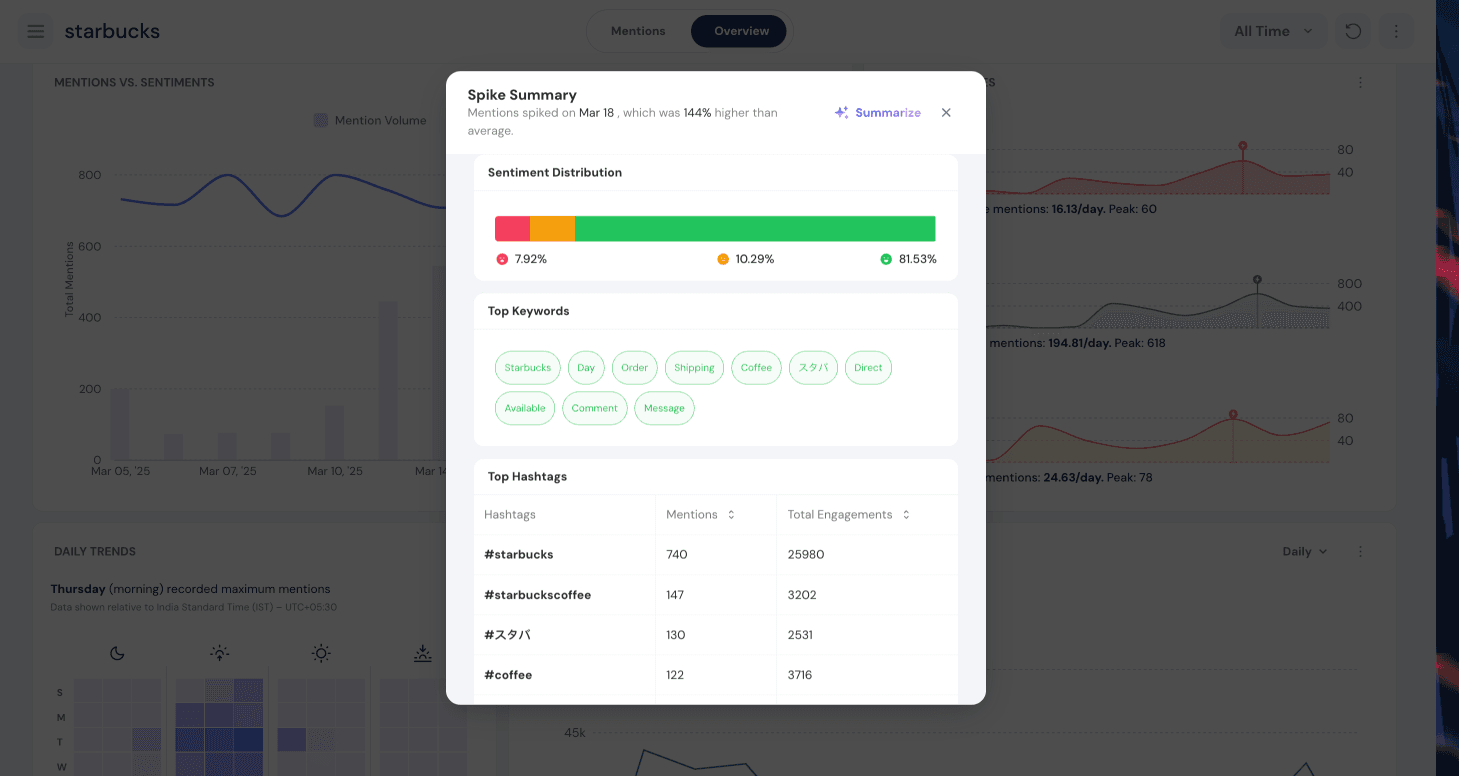This screenshot has width=1459, height=776.
Task: Sort hashtags by Mentions column
Action: coord(731,515)
